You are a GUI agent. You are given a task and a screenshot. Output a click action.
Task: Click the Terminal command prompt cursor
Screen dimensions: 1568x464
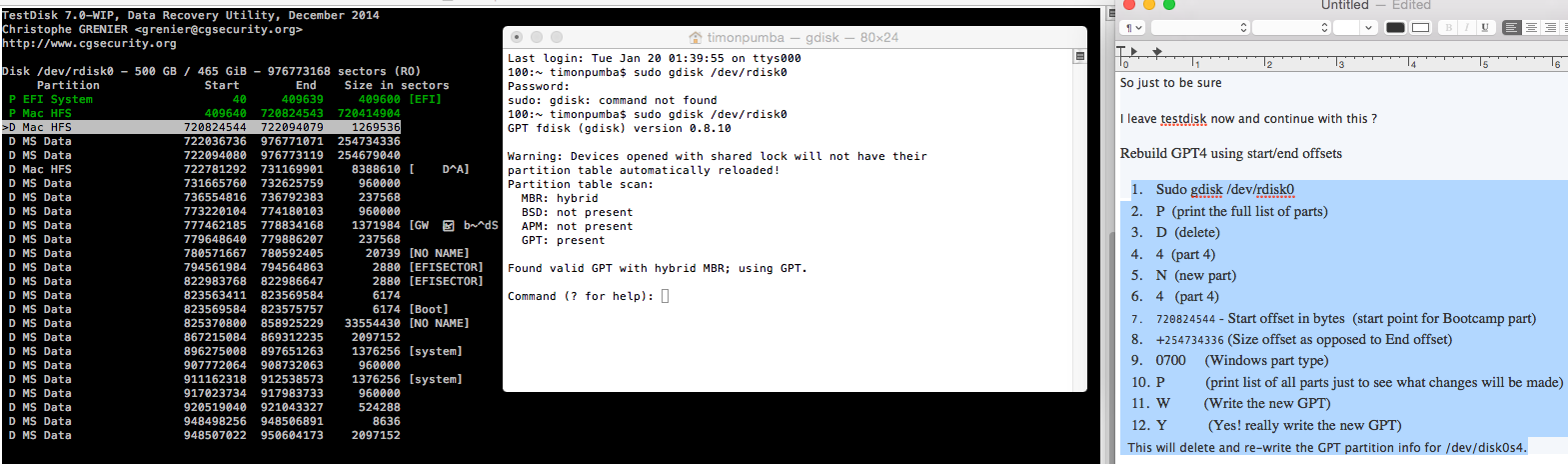pyautogui.click(x=666, y=296)
